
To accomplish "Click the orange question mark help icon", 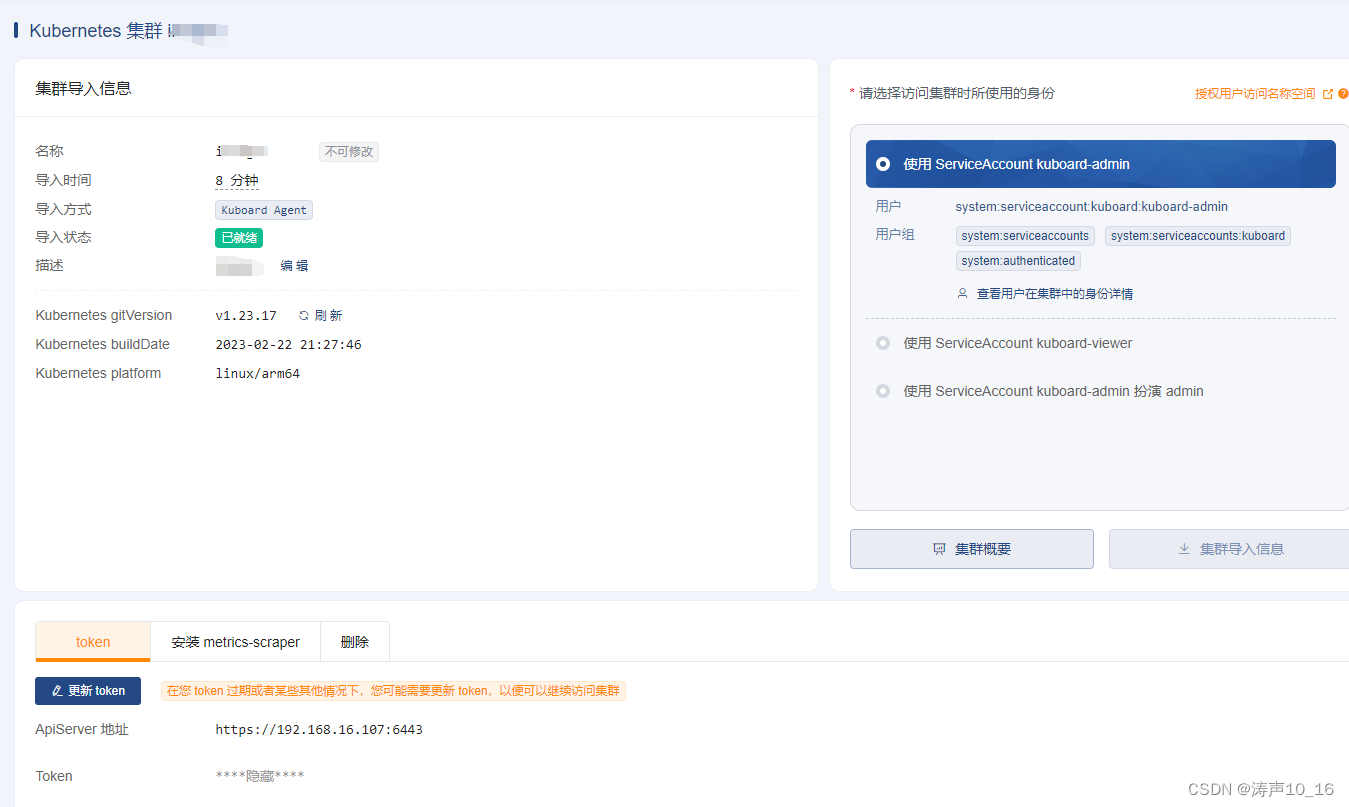I will click(x=1343, y=94).
